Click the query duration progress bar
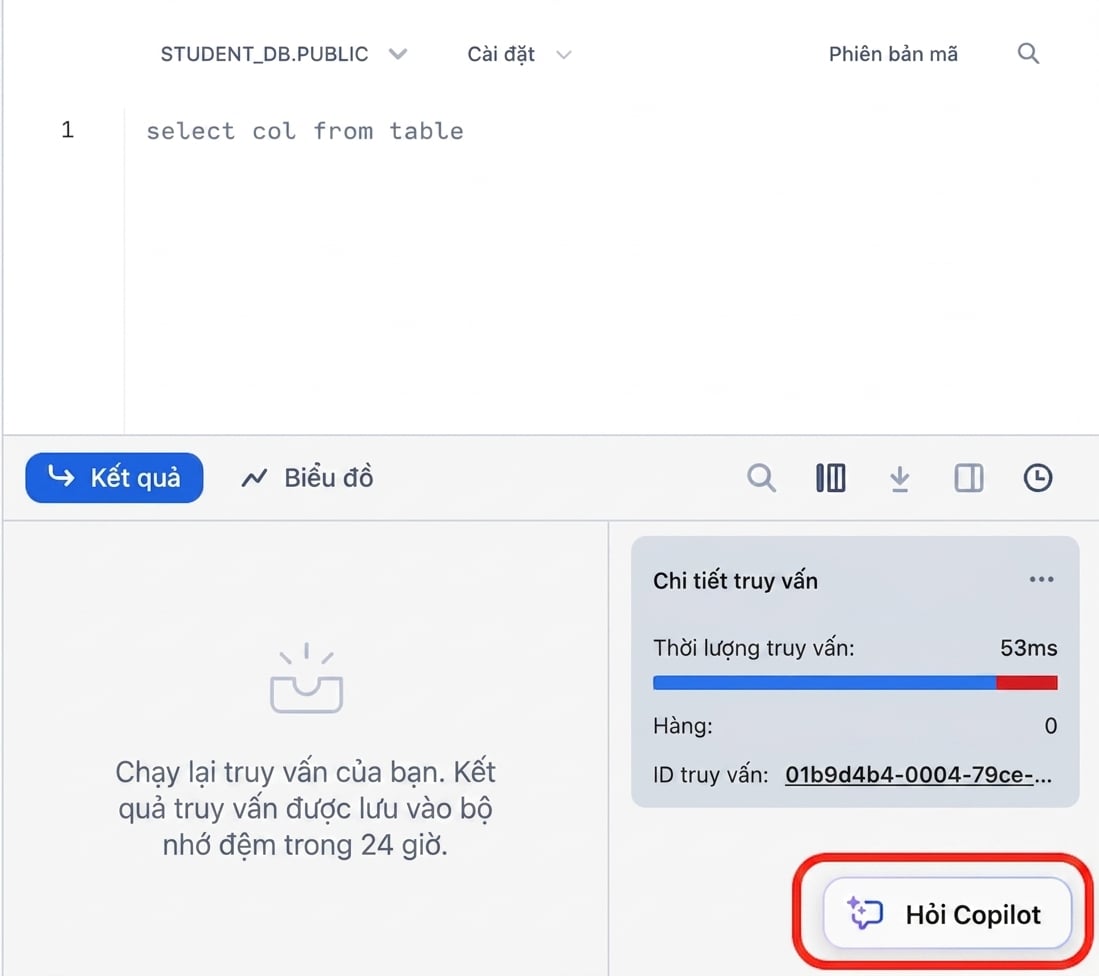The image size is (1099, 976). [x=855, y=683]
